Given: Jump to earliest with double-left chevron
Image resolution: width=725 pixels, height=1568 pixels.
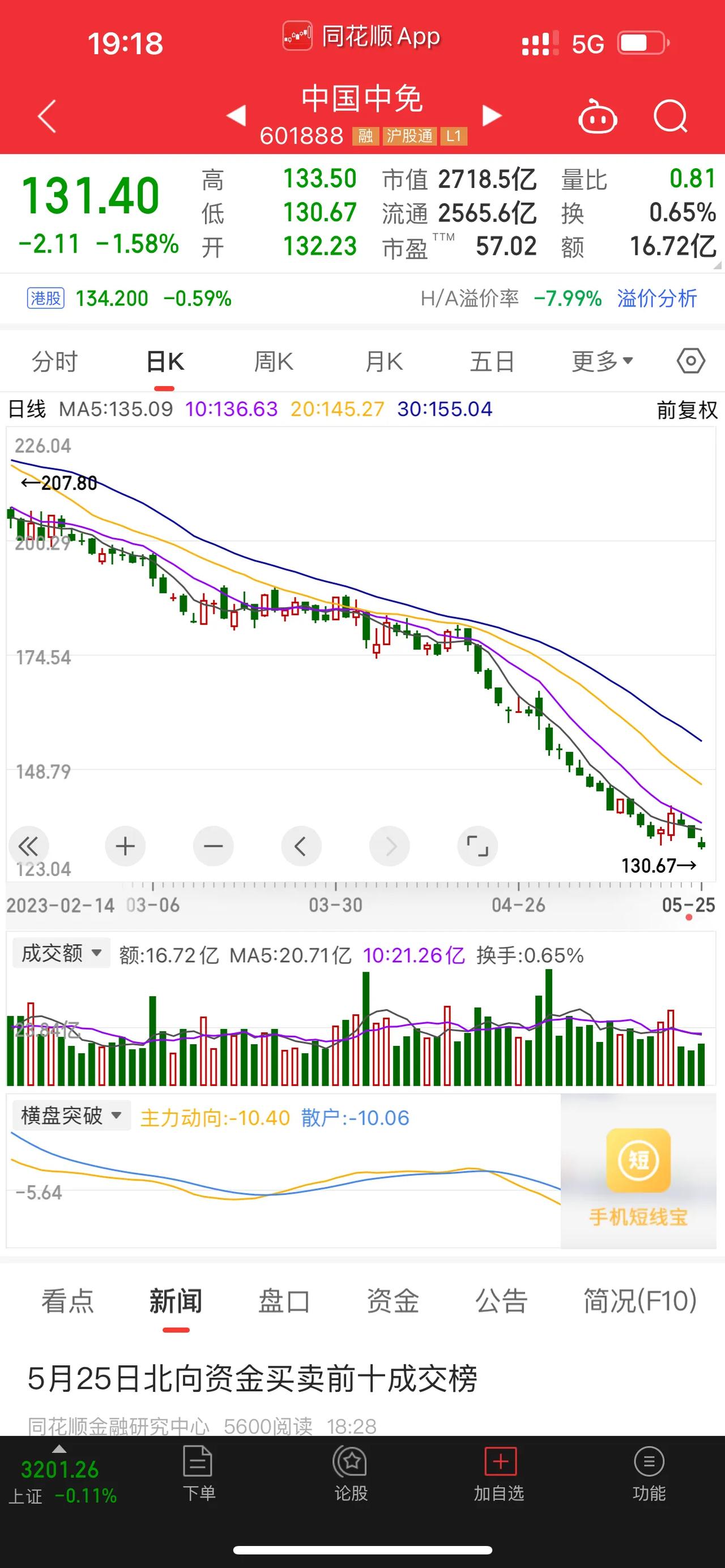Looking at the screenshot, I should pyautogui.click(x=28, y=846).
